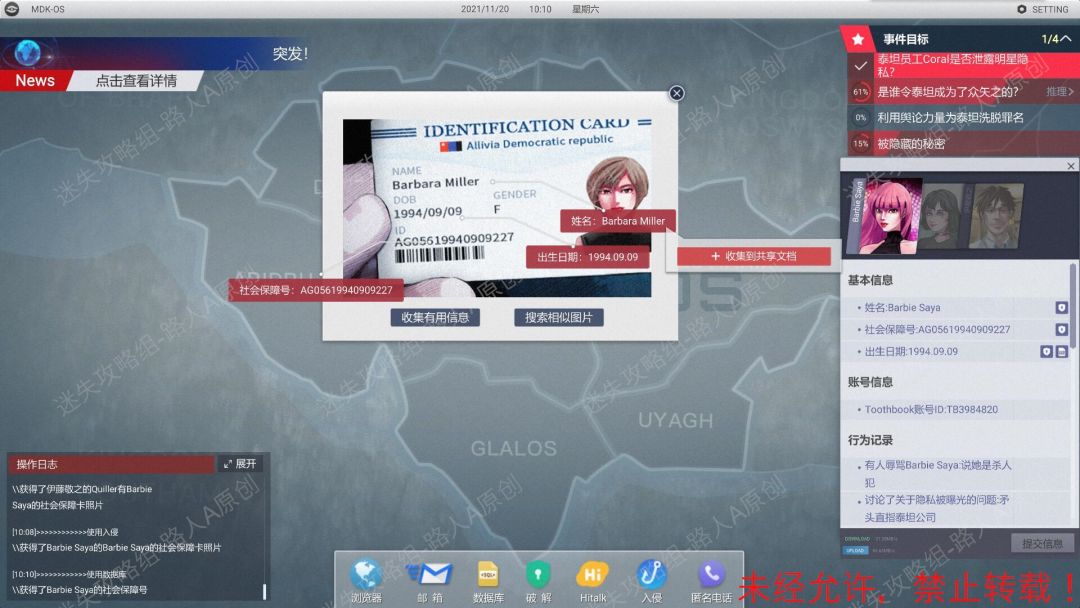Click the 提交信息 submit button
The height and width of the screenshot is (608, 1080).
1042,543
